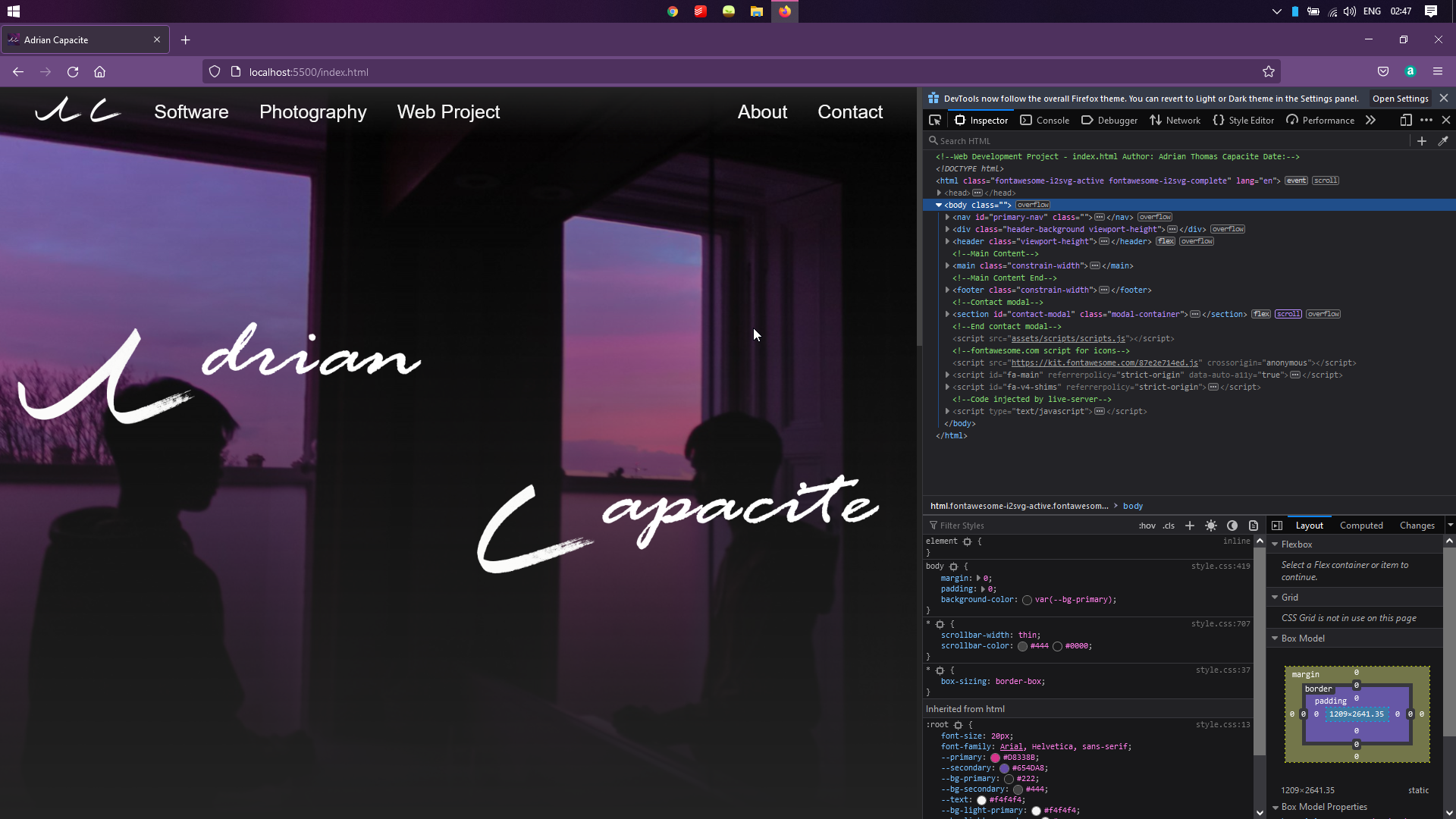The image size is (1456, 819).
Task: Click the create new node plus icon
Action: coord(1422,141)
